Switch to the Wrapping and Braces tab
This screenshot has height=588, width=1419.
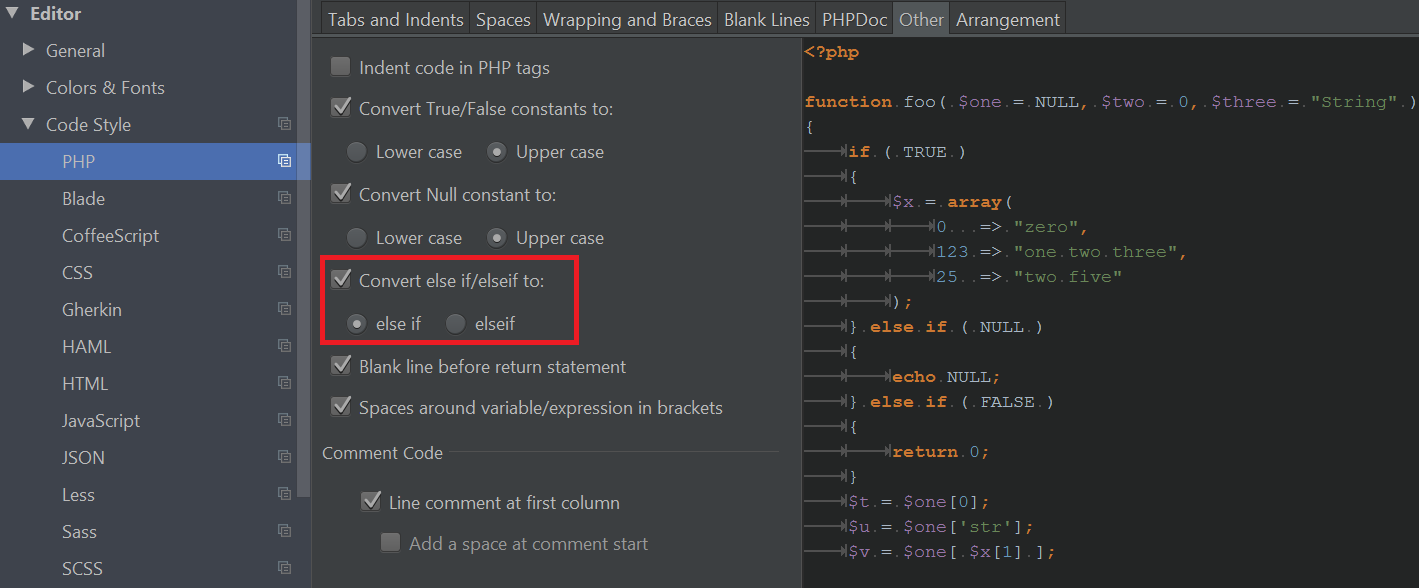(x=627, y=19)
